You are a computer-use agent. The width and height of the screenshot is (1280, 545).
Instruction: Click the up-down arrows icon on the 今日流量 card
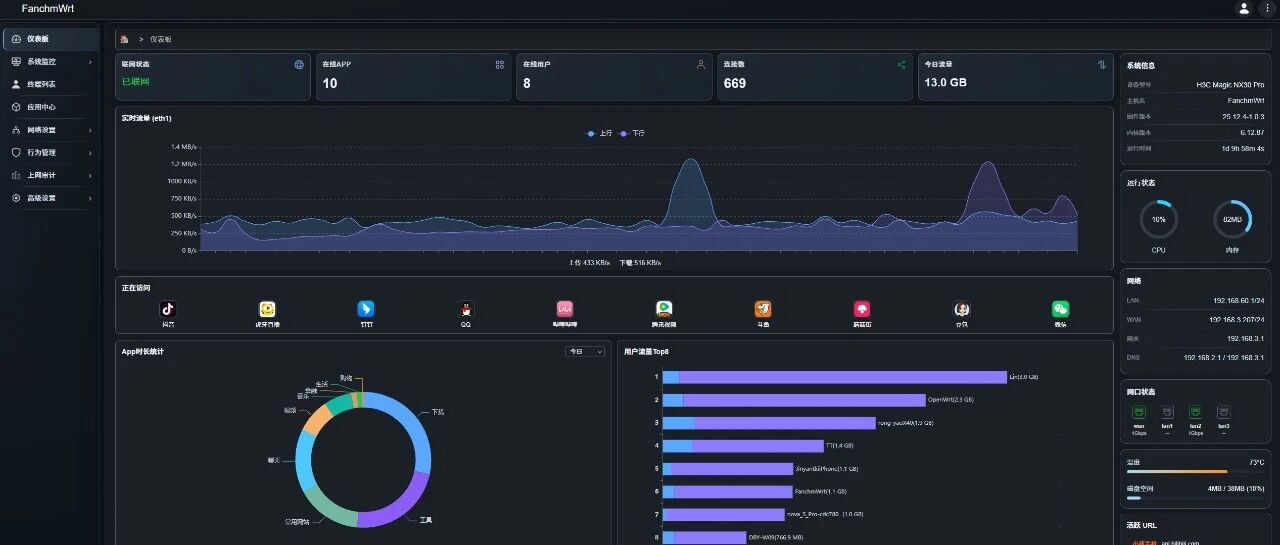(x=1102, y=64)
